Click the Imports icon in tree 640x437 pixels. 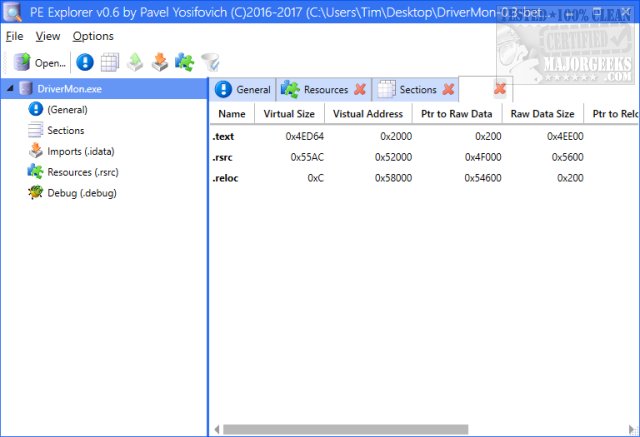[36, 151]
